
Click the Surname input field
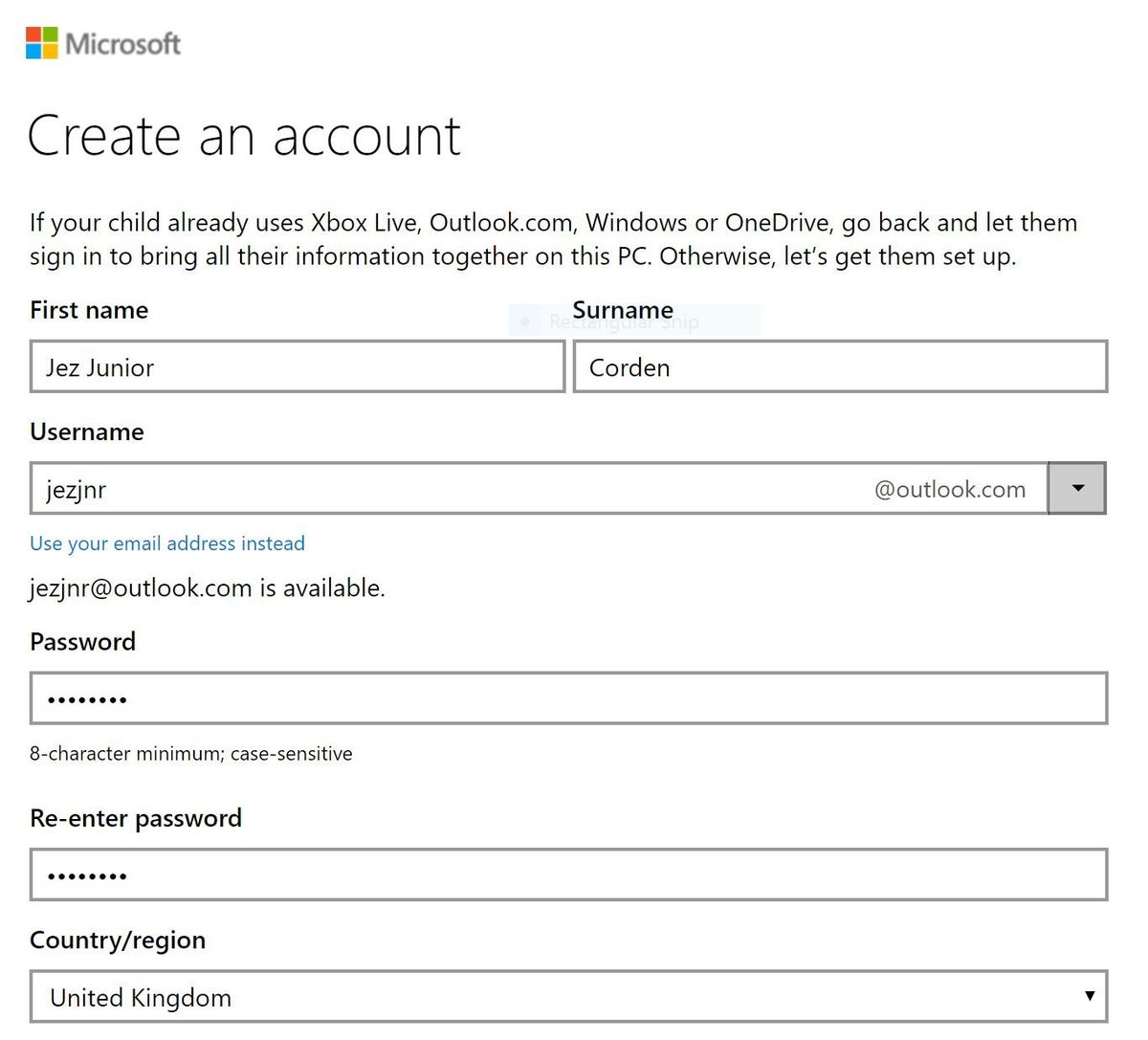point(840,366)
